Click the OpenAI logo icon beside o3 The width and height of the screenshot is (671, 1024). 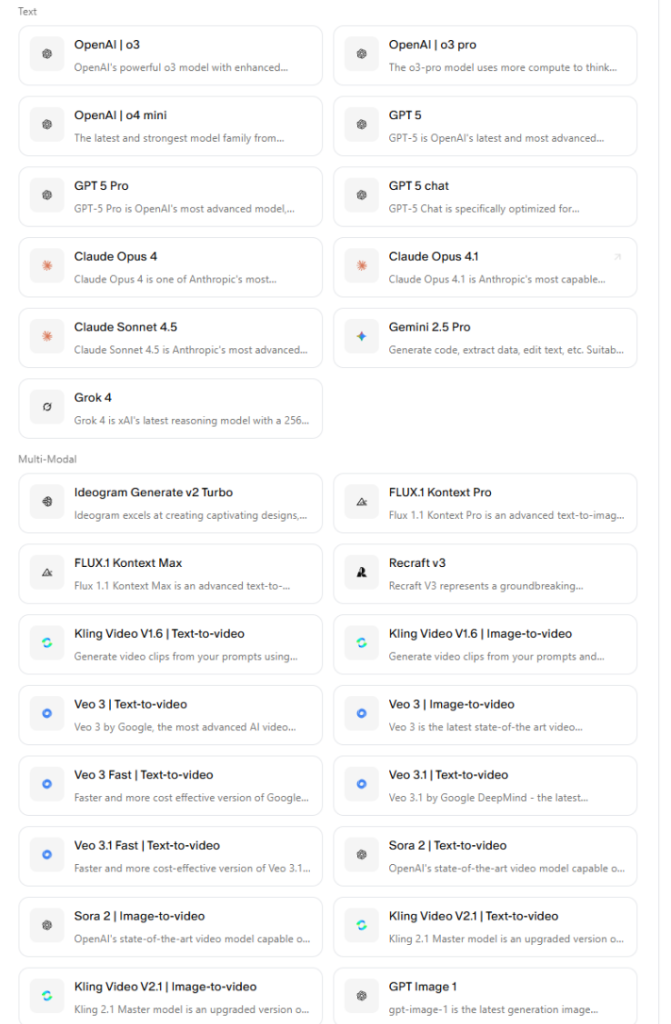coord(47,55)
